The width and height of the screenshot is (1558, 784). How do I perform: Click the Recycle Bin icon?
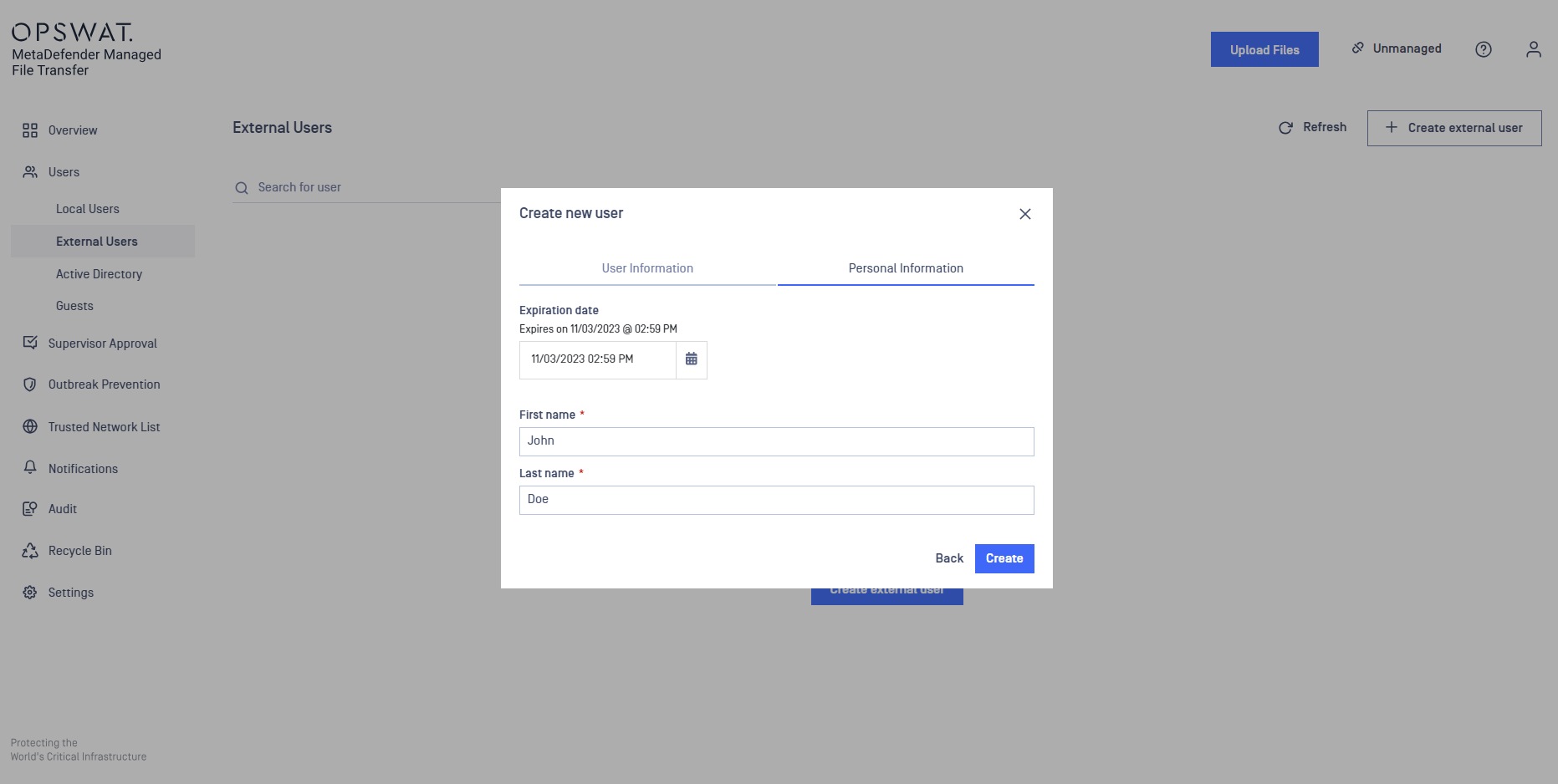click(30, 550)
